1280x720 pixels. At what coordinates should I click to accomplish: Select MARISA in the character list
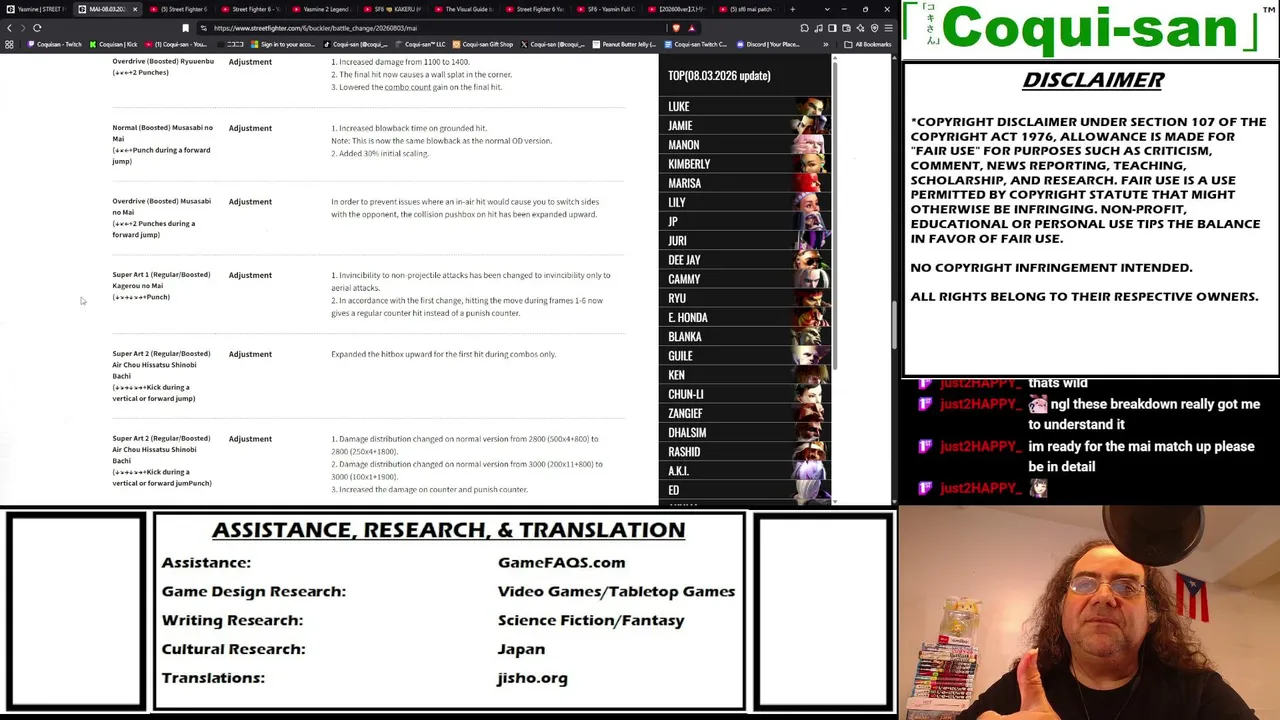744,183
